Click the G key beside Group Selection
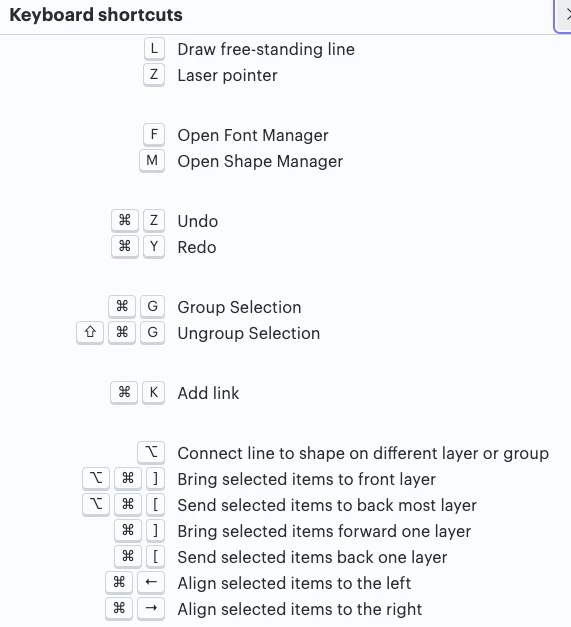The image size is (571, 627). [x=152, y=307]
